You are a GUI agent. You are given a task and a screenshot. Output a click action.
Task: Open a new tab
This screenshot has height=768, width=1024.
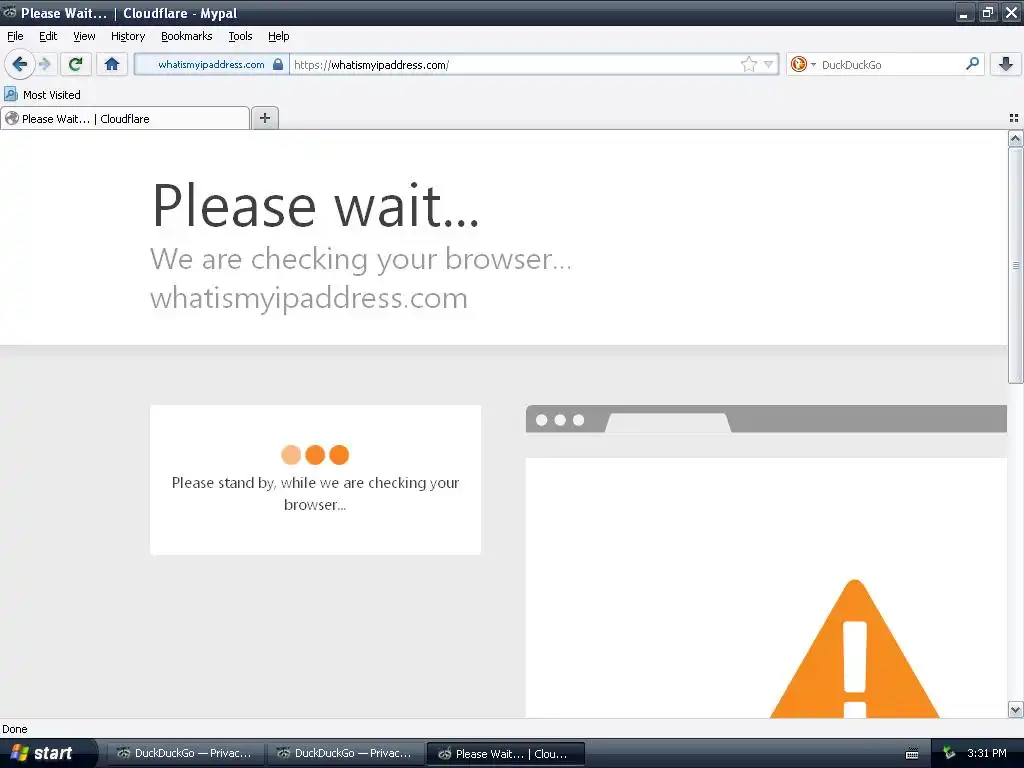click(x=264, y=118)
